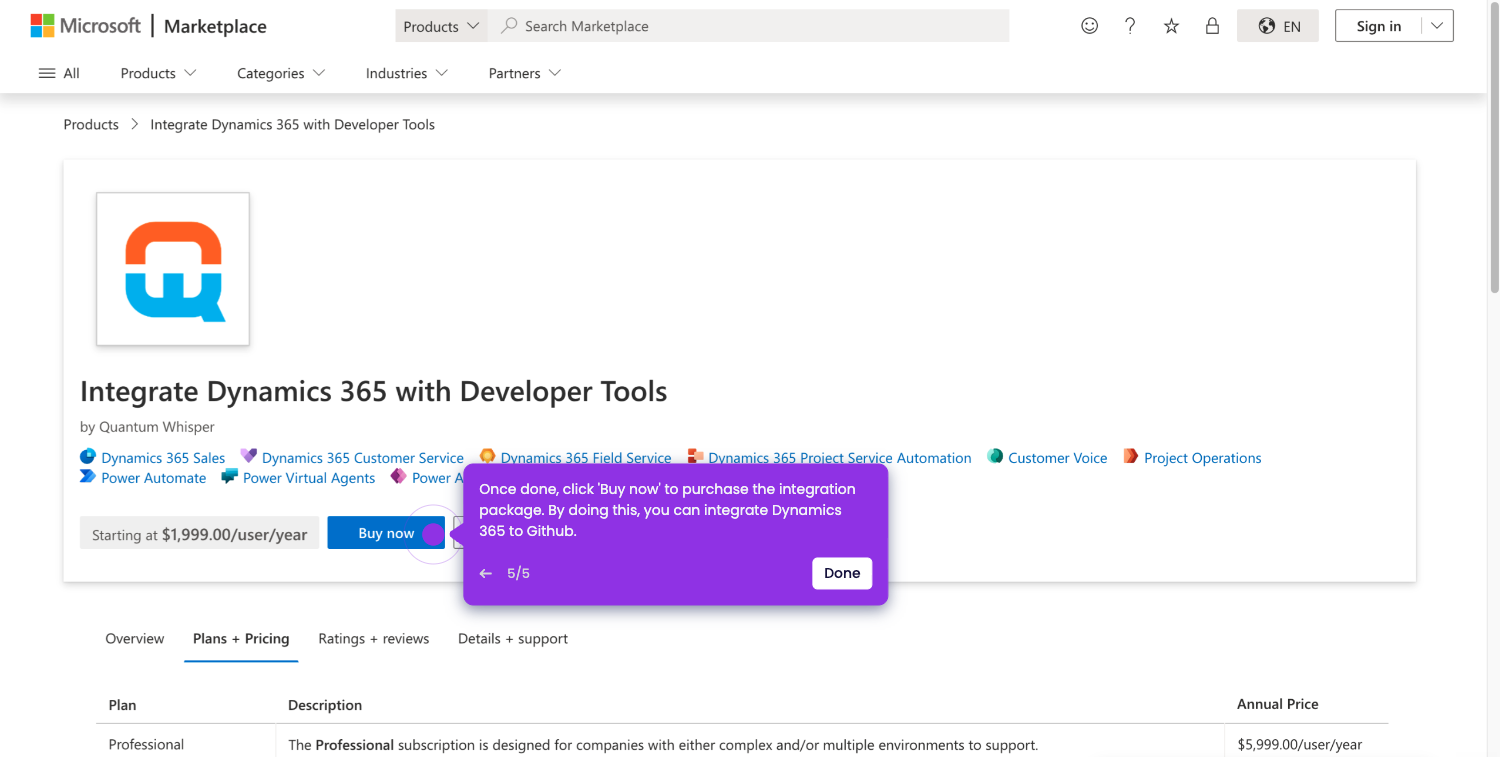The height and width of the screenshot is (757, 1500).
Task: Click the Sign in button
Action: click(1379, 26)
